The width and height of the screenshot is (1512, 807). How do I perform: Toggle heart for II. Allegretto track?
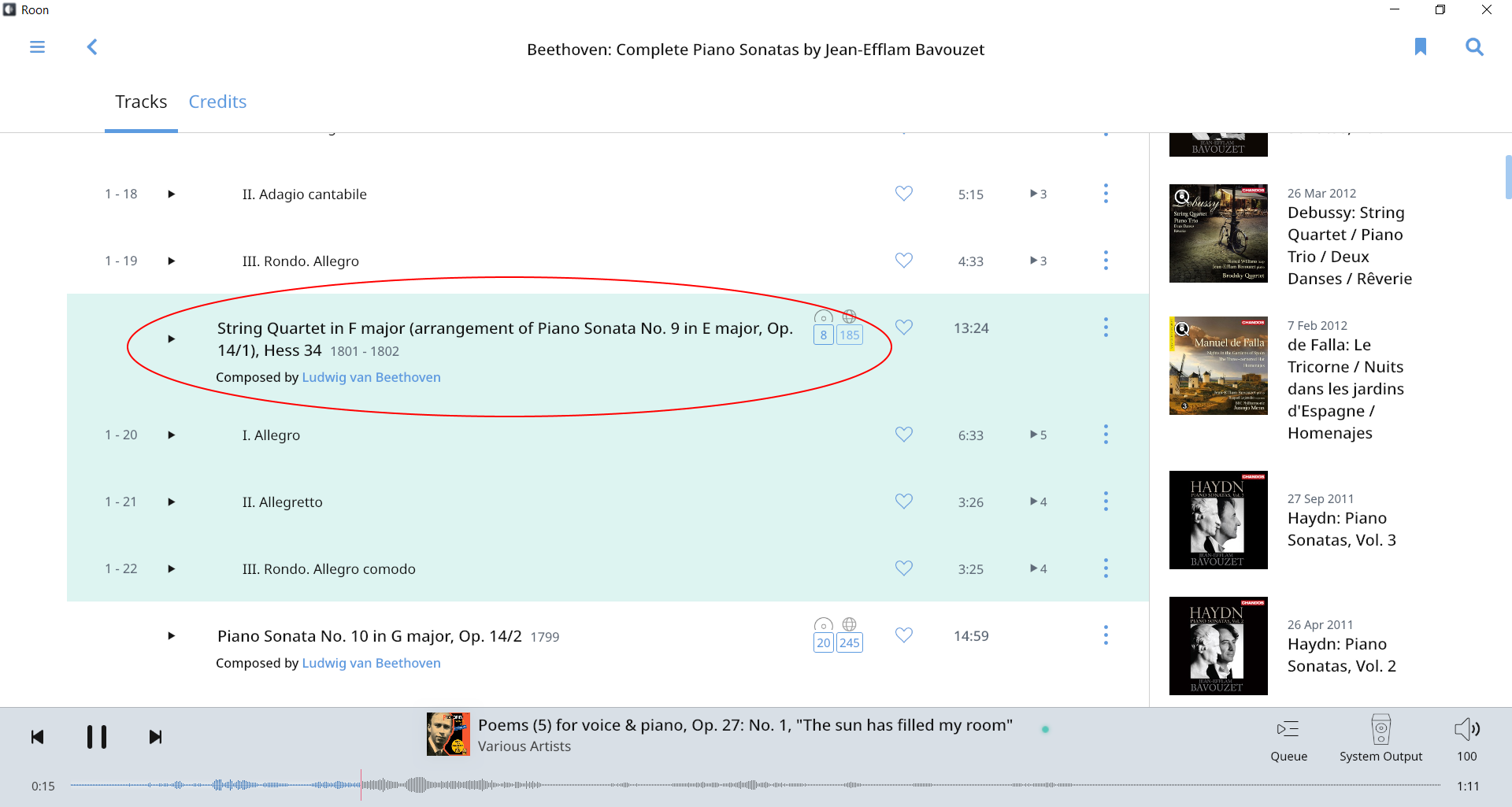[x=904, y=502]
